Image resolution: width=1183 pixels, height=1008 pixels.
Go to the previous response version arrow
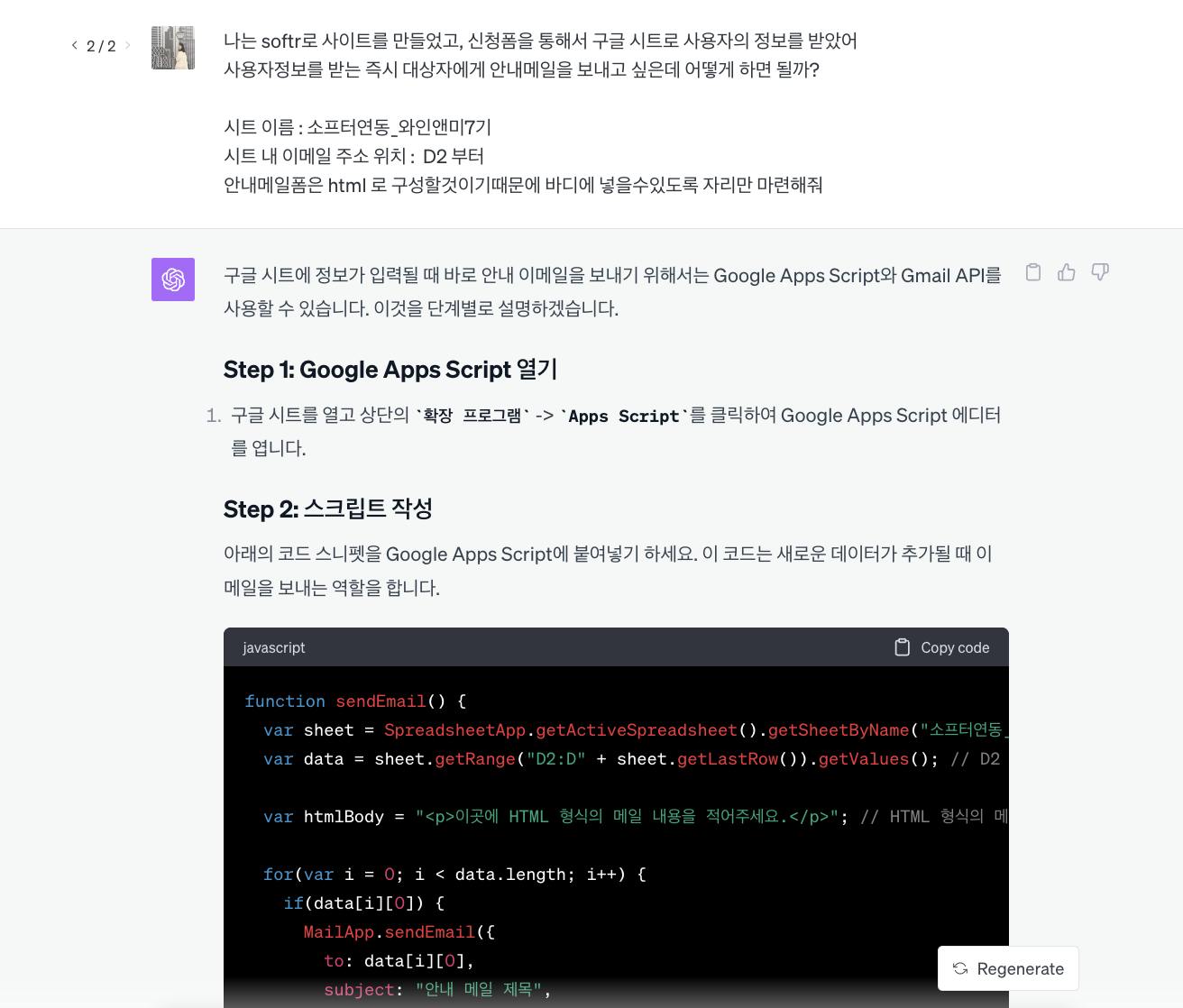75,45
